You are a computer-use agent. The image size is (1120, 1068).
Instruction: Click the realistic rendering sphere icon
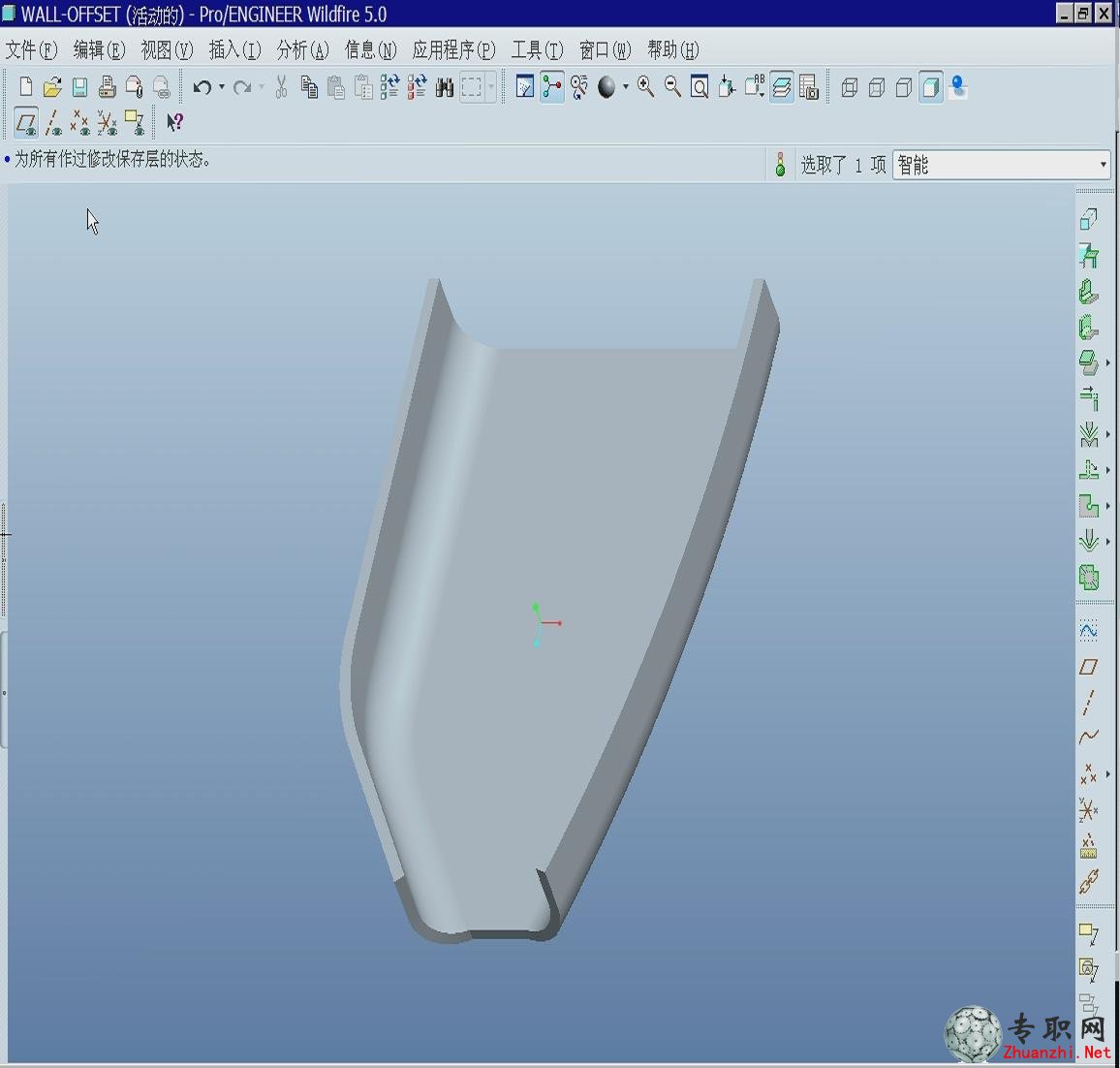click(958, 87)
